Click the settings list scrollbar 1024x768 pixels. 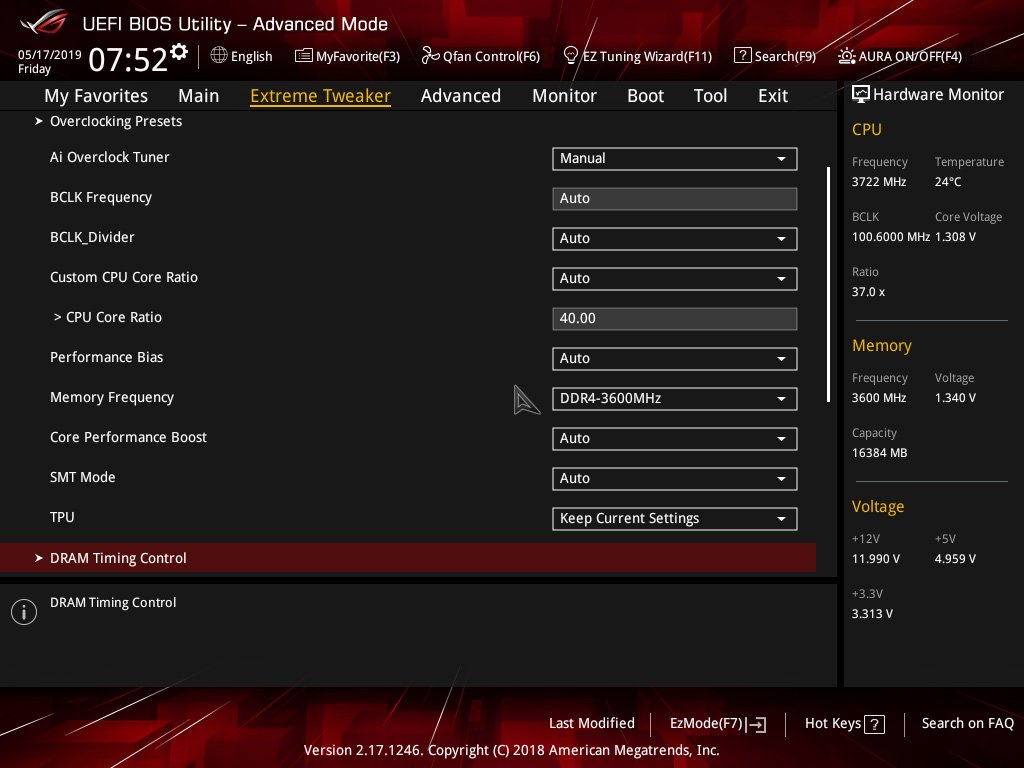pos(828,284)
